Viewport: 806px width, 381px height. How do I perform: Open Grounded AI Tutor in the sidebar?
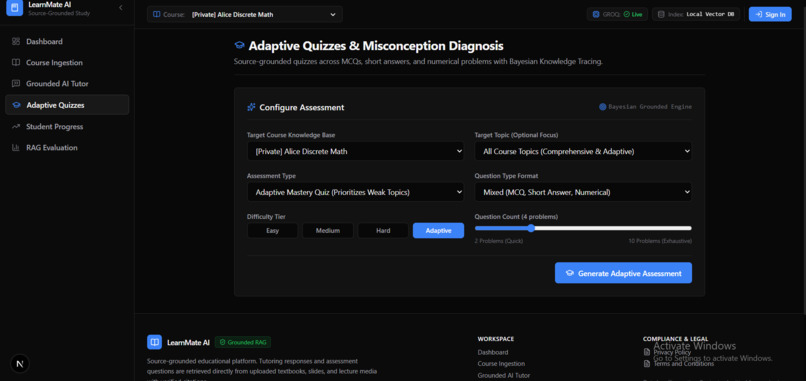point(67,84)
